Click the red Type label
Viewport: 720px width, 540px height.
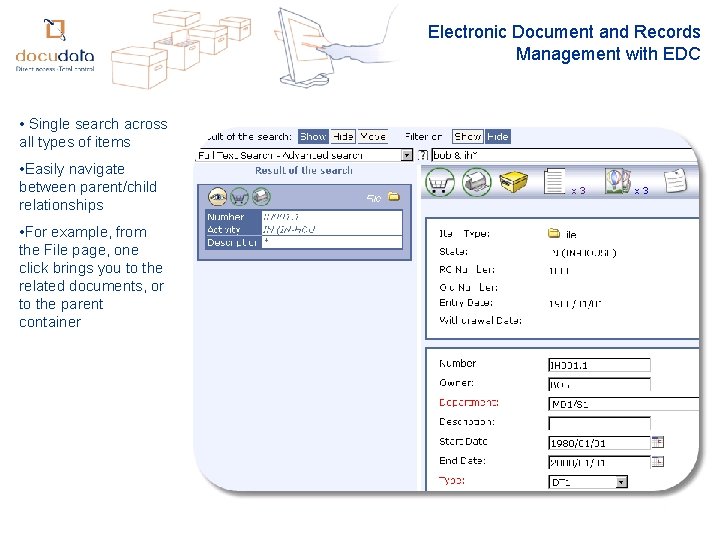pyautogui.click(x=452, y=480)
